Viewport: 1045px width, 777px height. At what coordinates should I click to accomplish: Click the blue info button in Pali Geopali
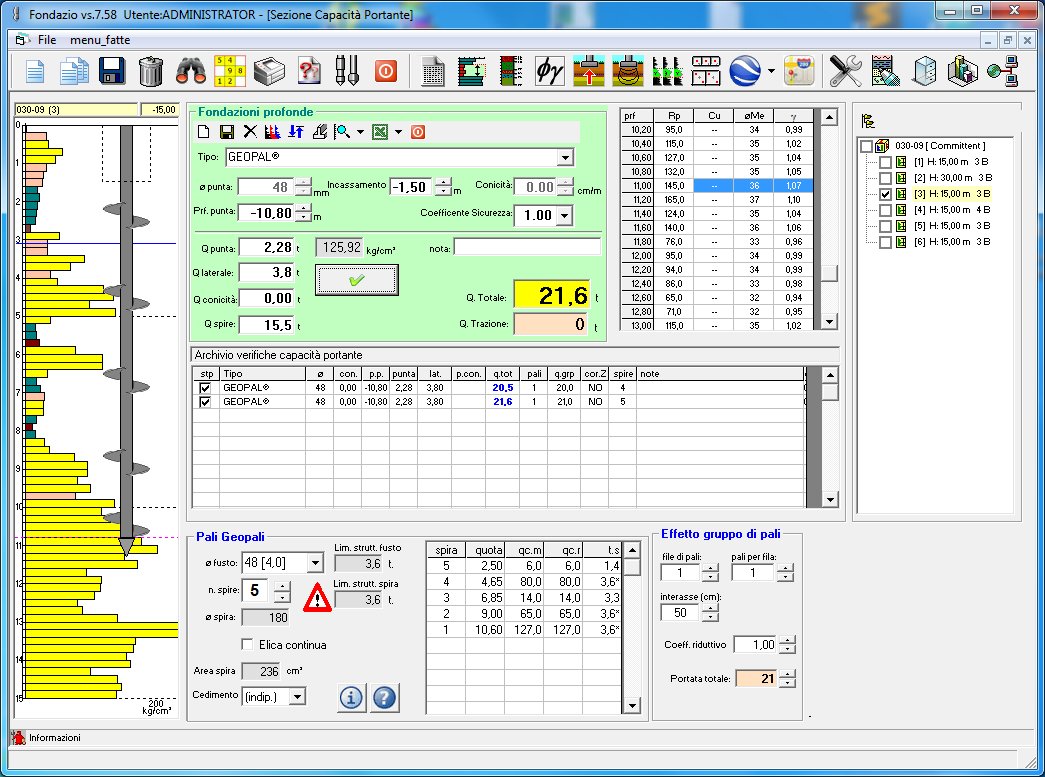(352, 698)
